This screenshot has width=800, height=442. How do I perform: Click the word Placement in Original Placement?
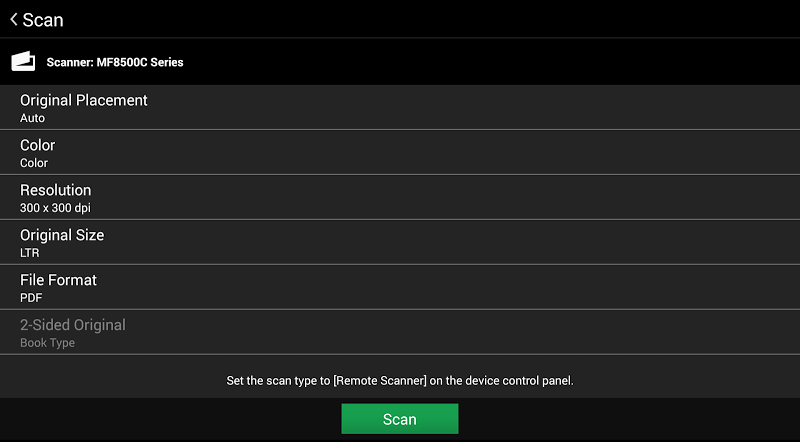point(112,100)
